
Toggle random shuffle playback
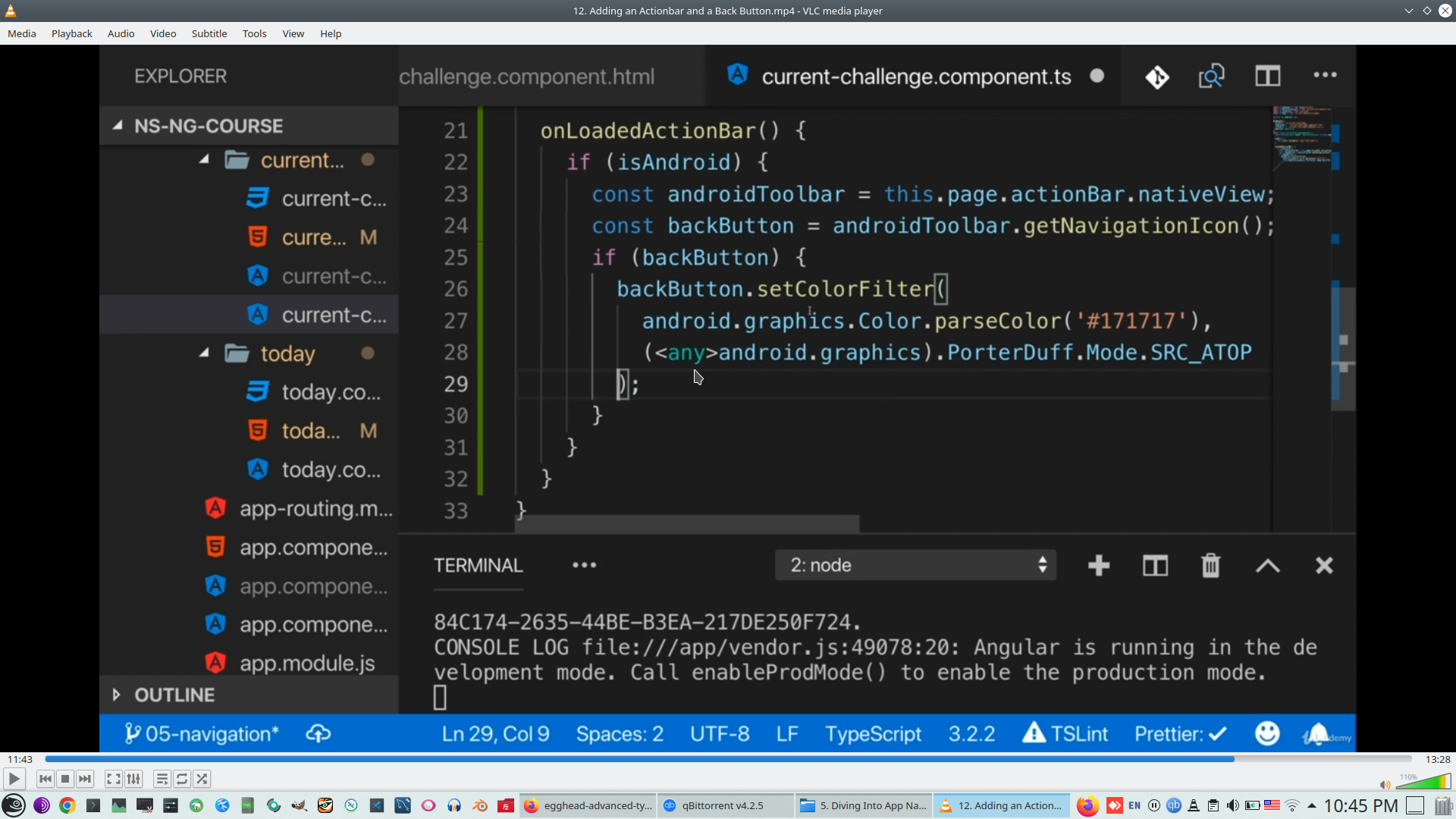click(202, 779)
